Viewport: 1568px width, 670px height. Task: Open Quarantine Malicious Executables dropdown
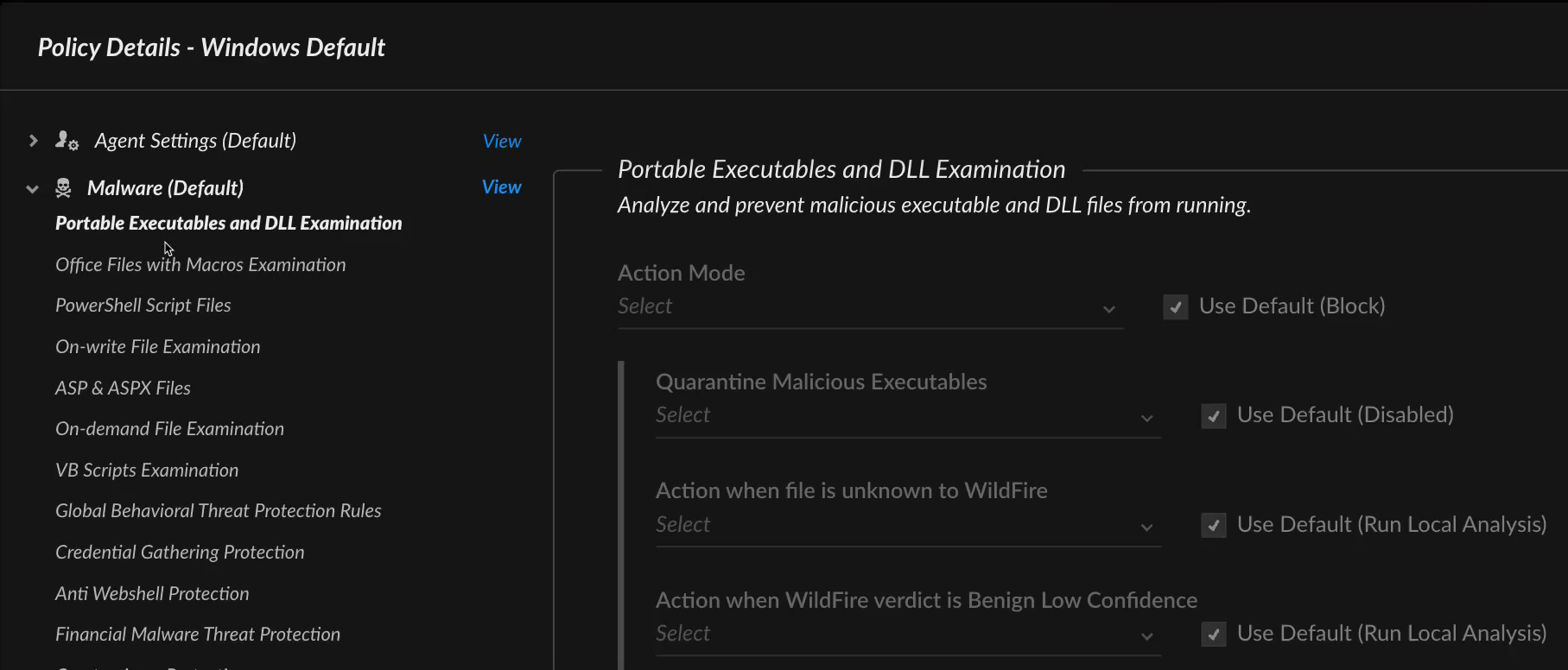click(906, 416)
